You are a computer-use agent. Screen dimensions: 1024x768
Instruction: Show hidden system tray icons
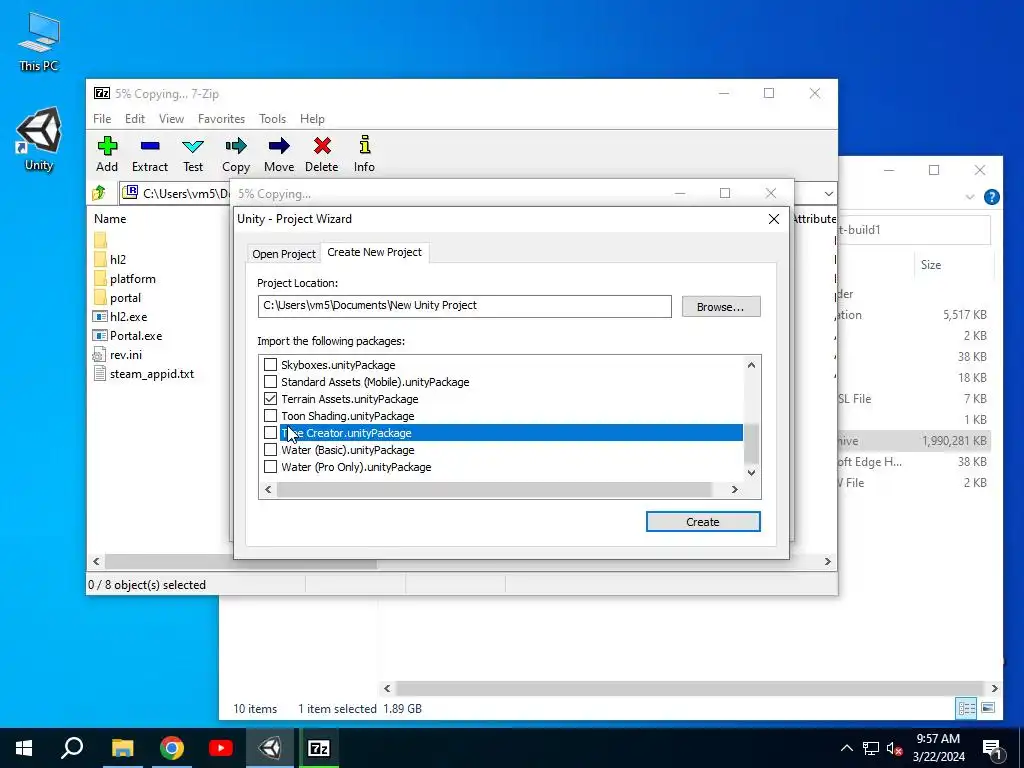[846, 748]
